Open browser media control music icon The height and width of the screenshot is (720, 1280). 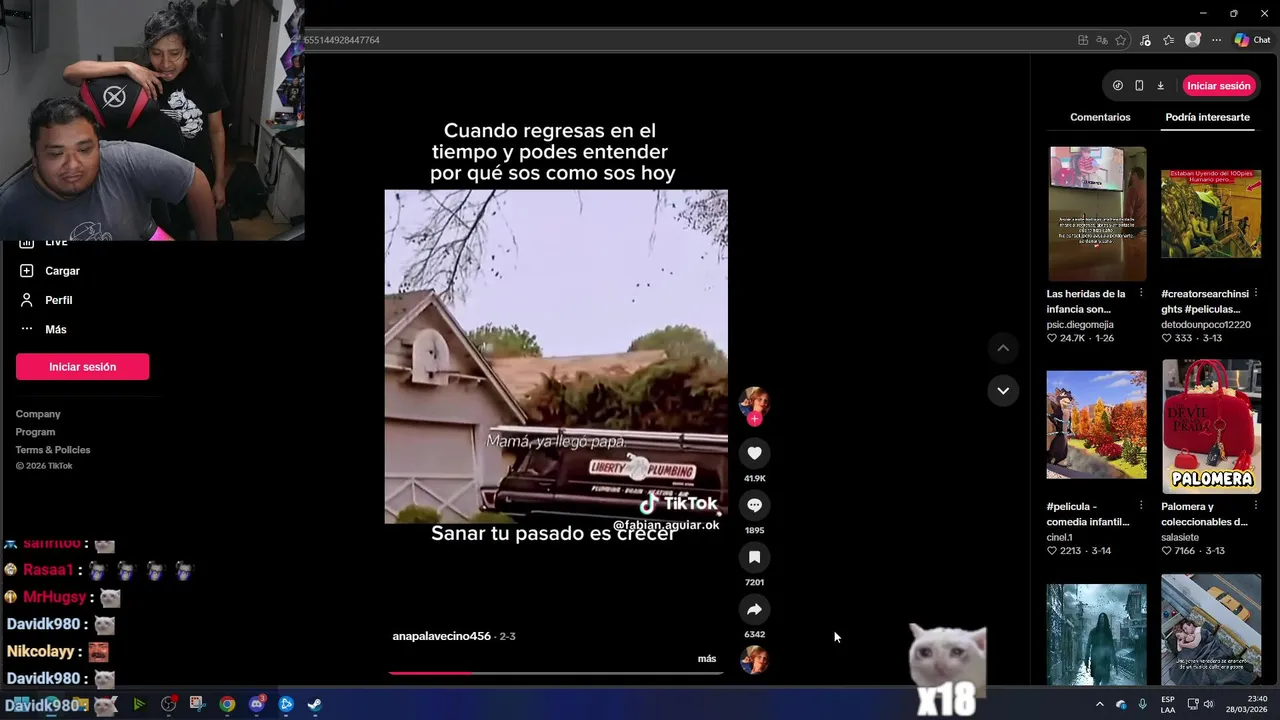pyautogui.click(x=1145, y=40)
